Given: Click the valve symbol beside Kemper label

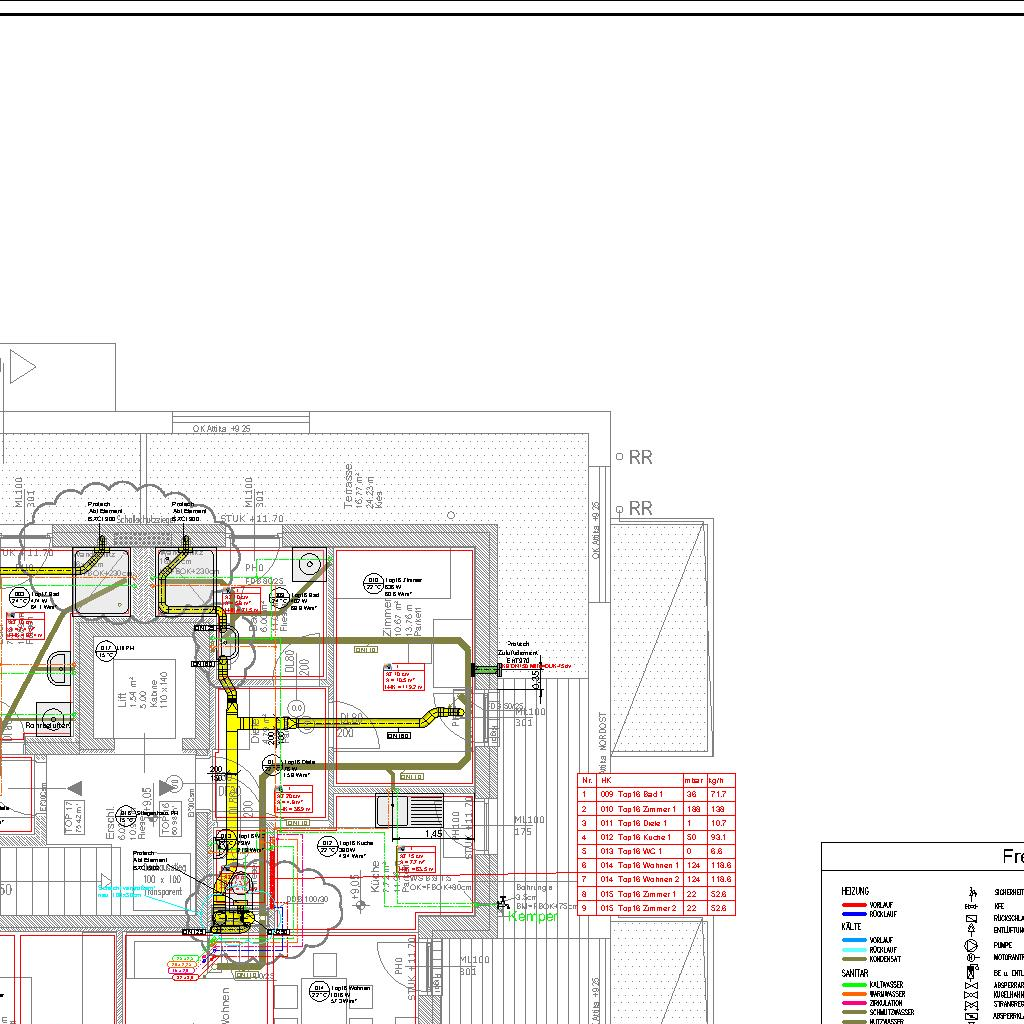Looking at the screenshot, I should pyautogui.click(x=502, y=905).
